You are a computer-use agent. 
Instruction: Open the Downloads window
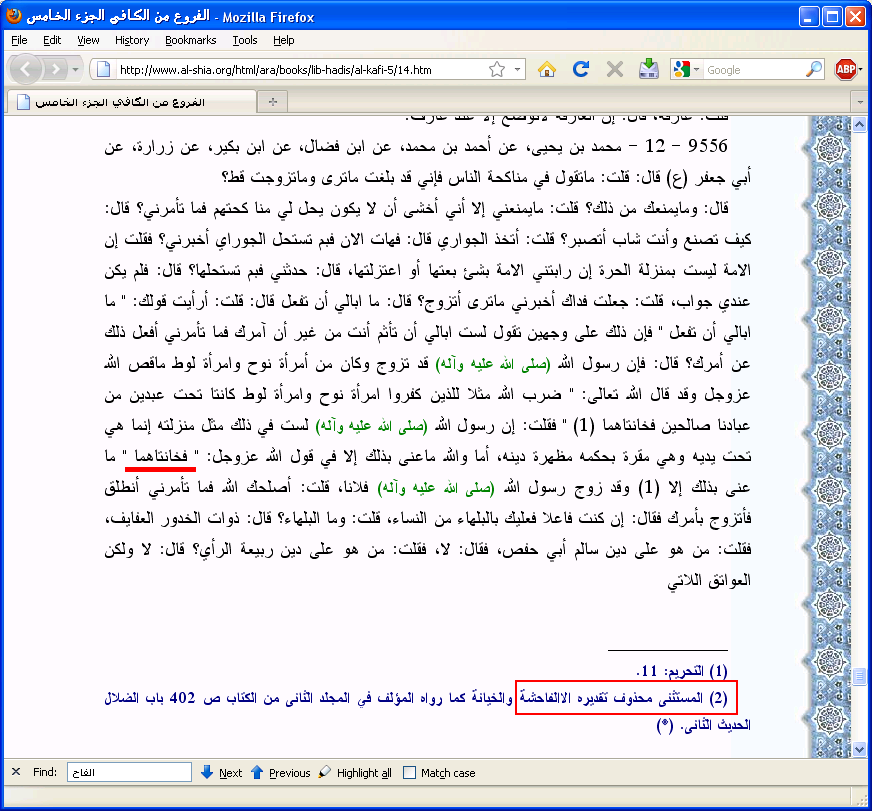(648, 70)
